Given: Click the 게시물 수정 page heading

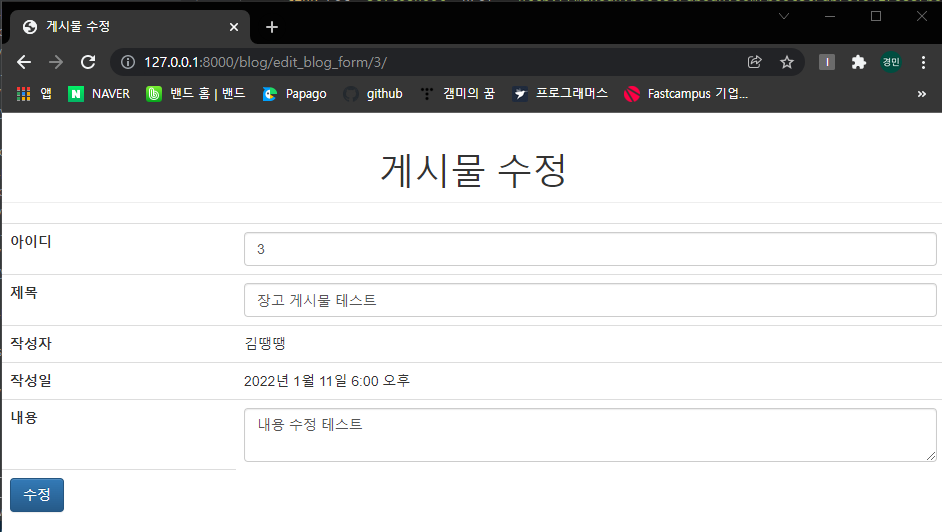Looking at the screenshot, I should coord(473,171).
